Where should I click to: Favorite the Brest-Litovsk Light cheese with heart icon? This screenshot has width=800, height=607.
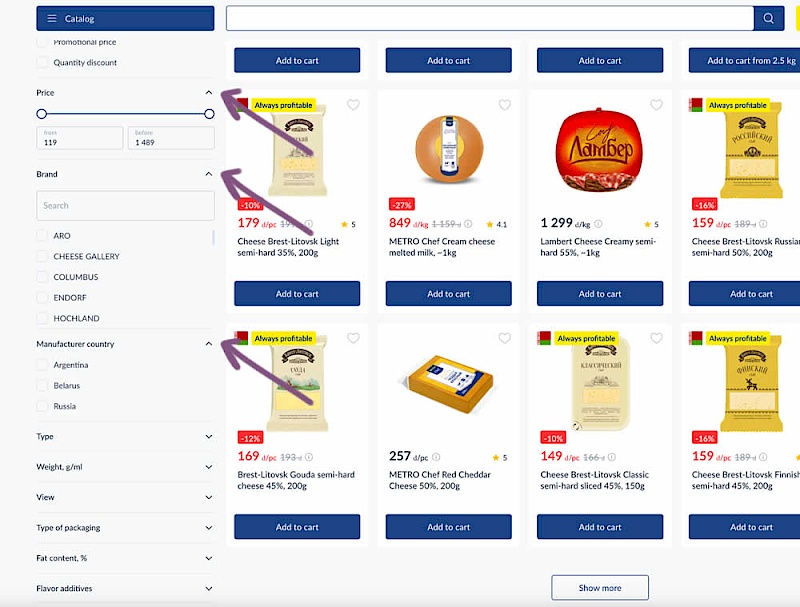(x=353, y=105)
